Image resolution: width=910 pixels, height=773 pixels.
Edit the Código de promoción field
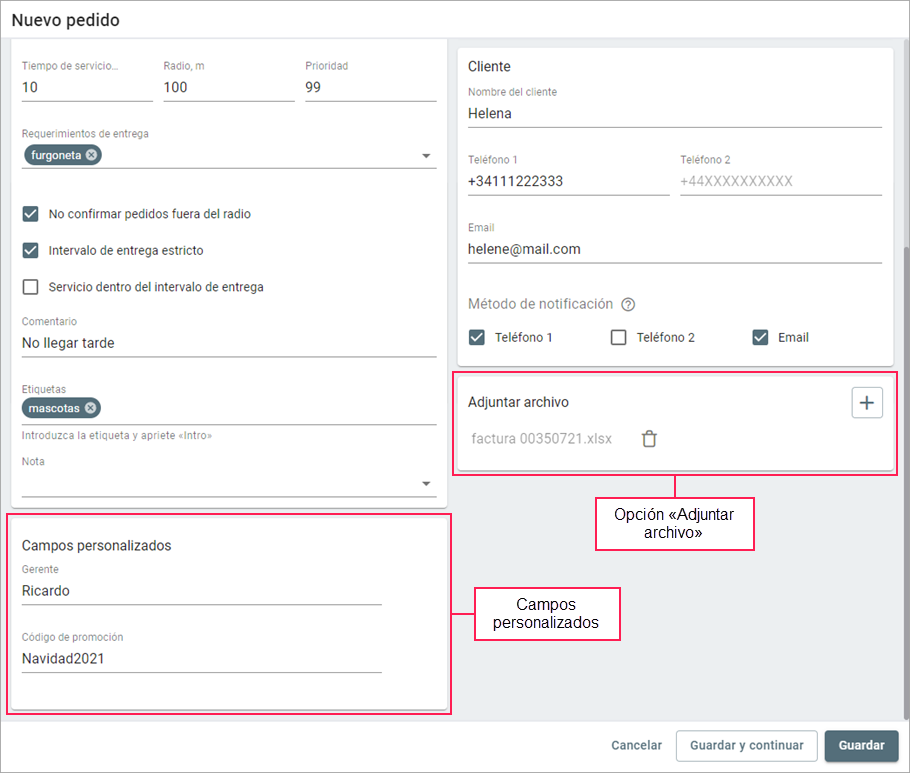(201, 659)
